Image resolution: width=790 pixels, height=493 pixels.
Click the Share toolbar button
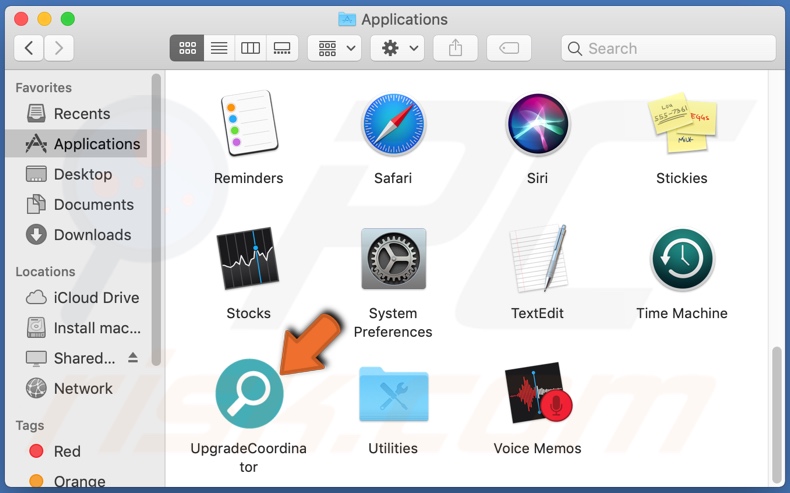click(x=455, y=48)
